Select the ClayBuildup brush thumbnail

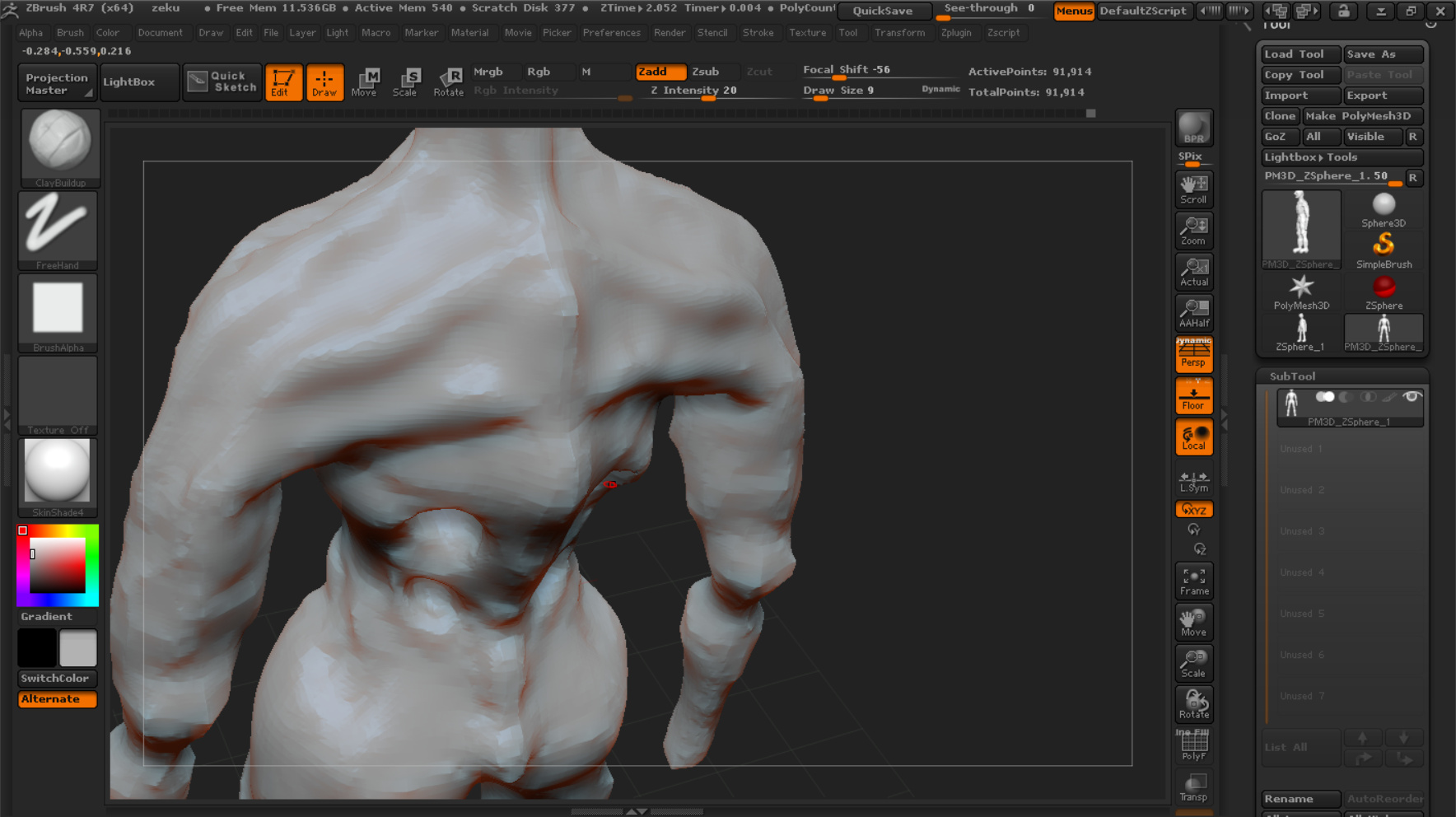coord(59,147)
